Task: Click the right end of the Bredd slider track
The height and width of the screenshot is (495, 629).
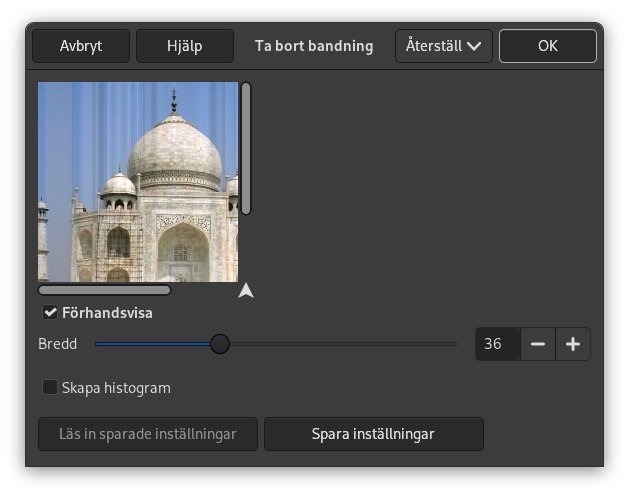Action: point(454,344)
